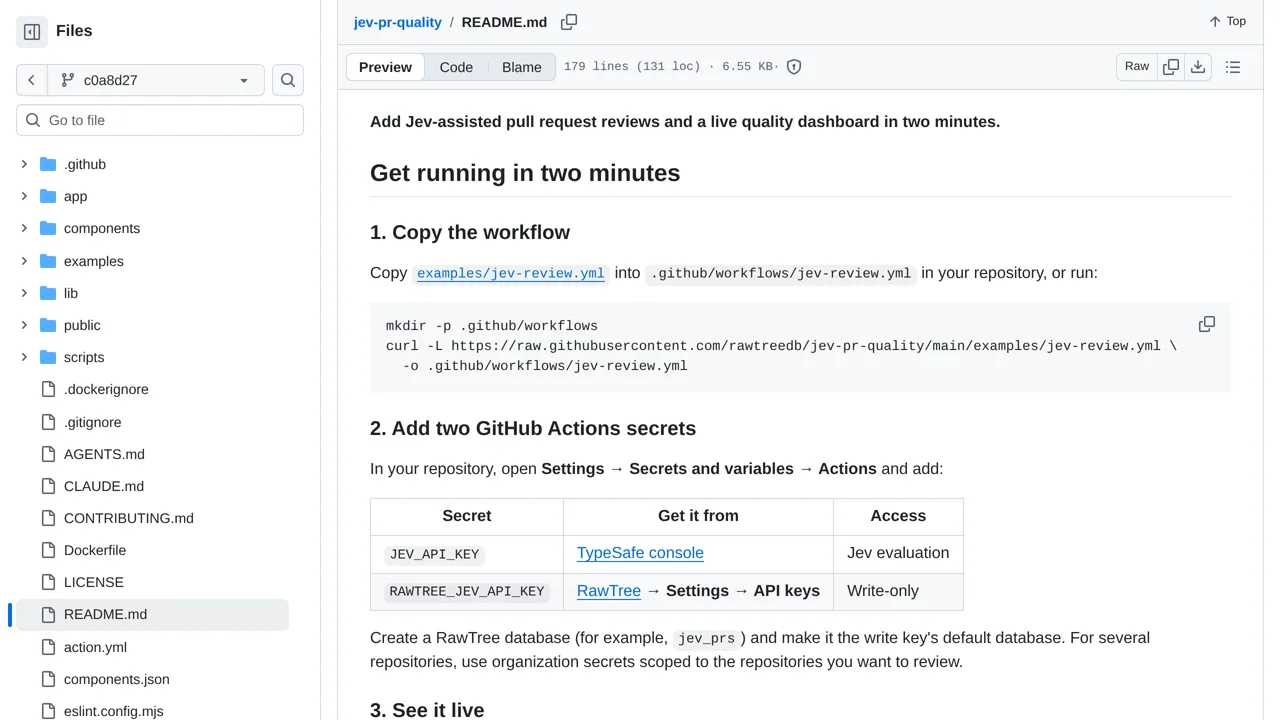Focus the Go to file field
This screenshot has width=1280, height=720.
coord(160,120)
